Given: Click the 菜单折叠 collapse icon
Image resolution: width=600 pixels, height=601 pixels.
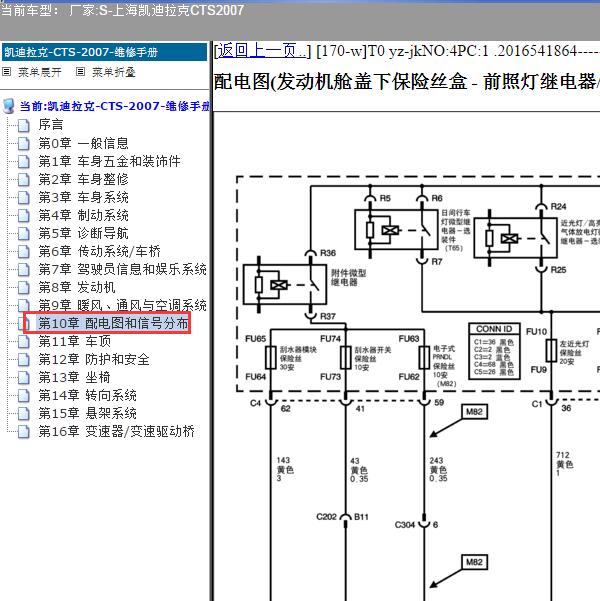Looking at the screenshot, I should pos(80,72).
